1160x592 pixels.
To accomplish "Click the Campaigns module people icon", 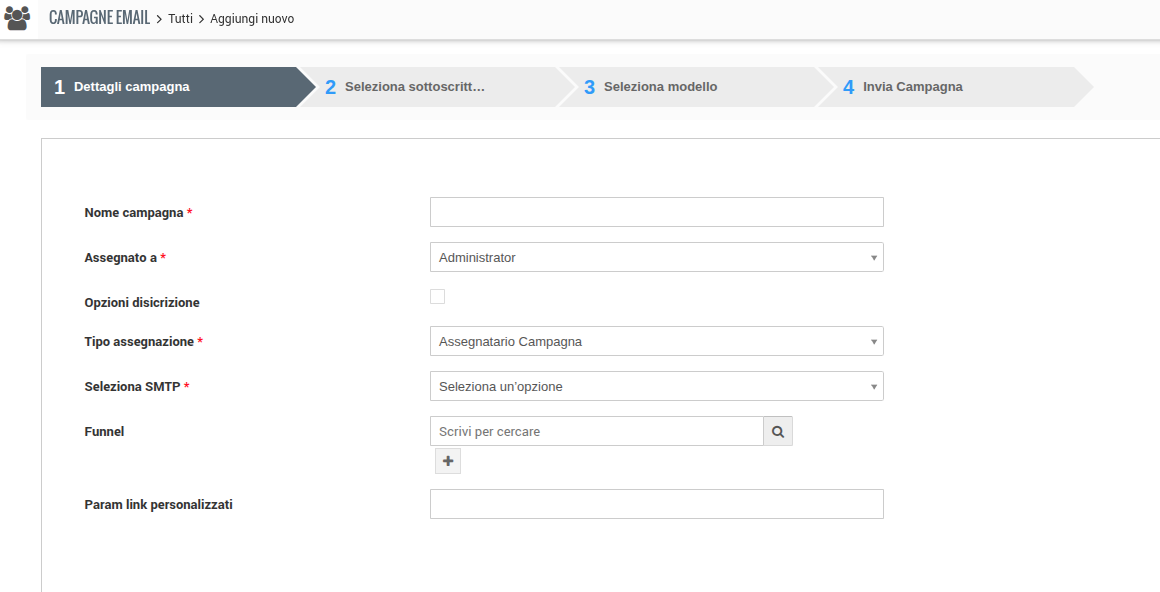I will [17, 18].
